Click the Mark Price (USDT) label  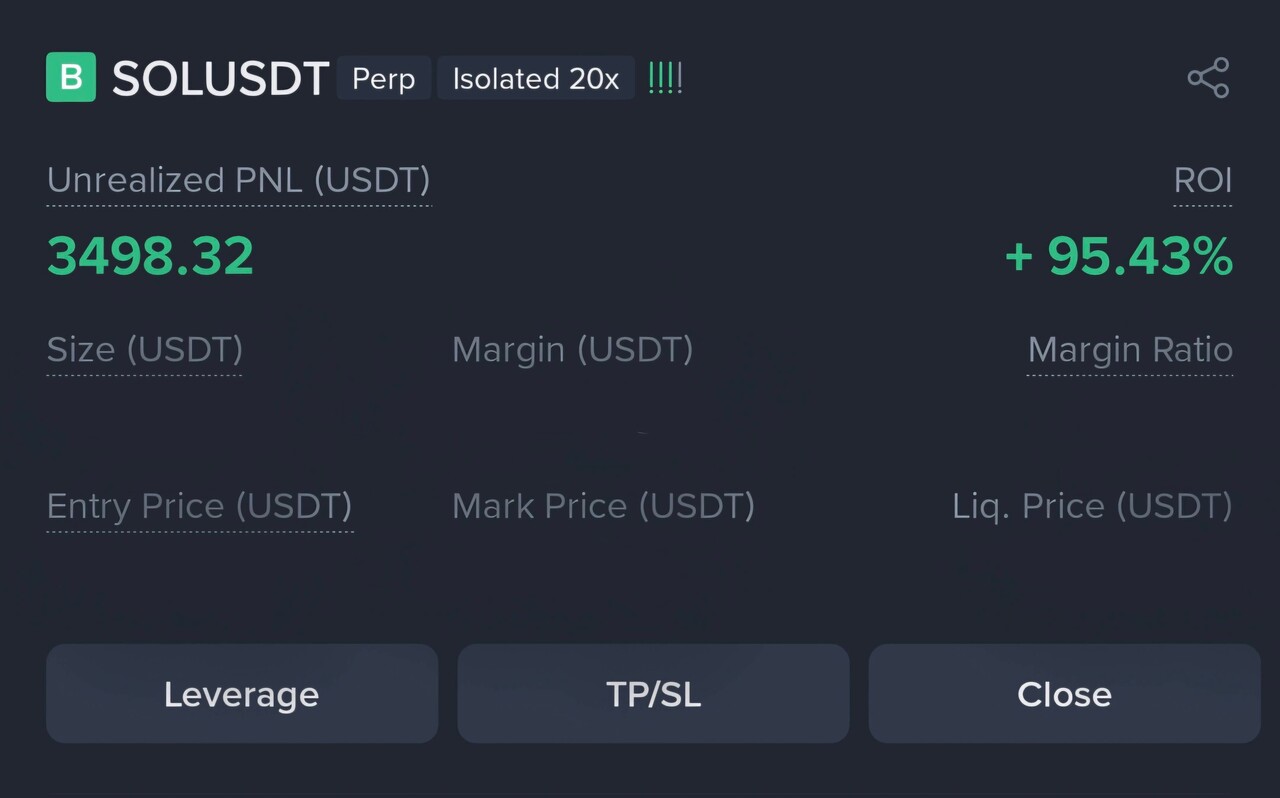(x=603, y=506)
